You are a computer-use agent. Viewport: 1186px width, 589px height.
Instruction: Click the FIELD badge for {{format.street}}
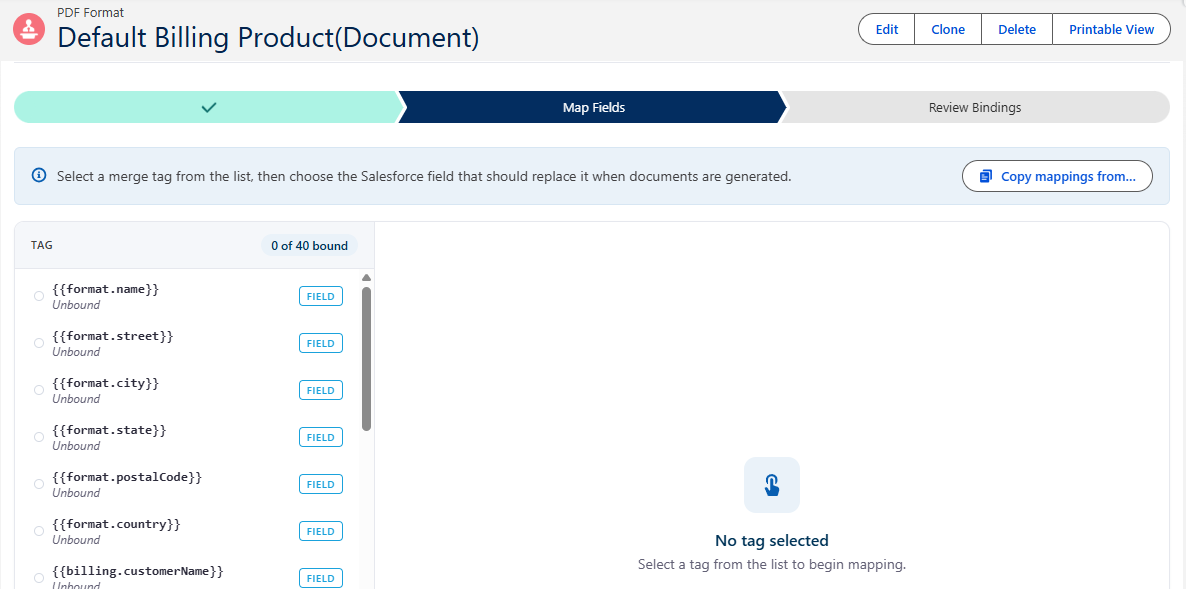coord(321,343)
